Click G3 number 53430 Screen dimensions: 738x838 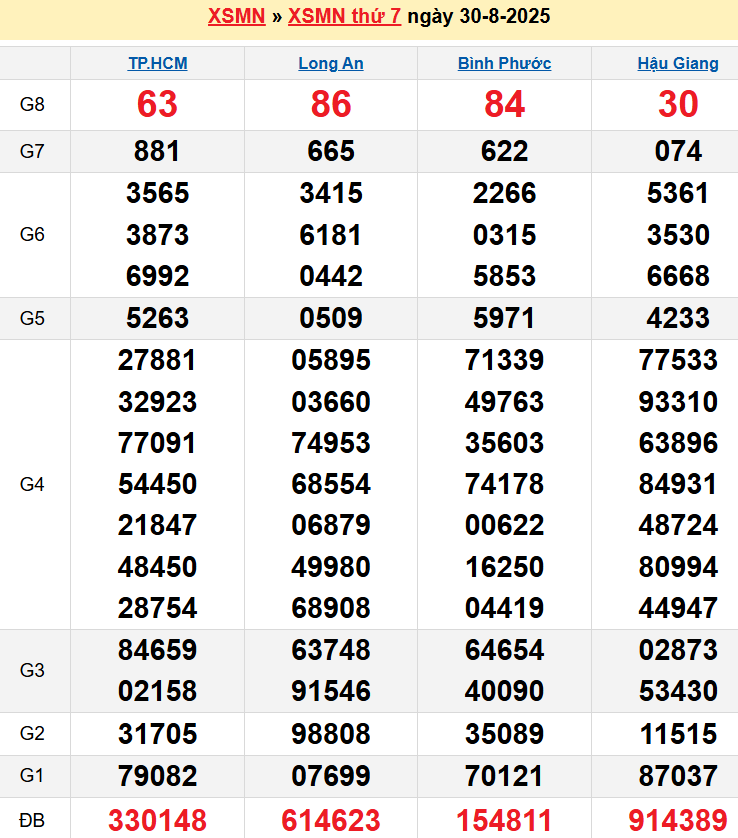click(x=678, y=691)
